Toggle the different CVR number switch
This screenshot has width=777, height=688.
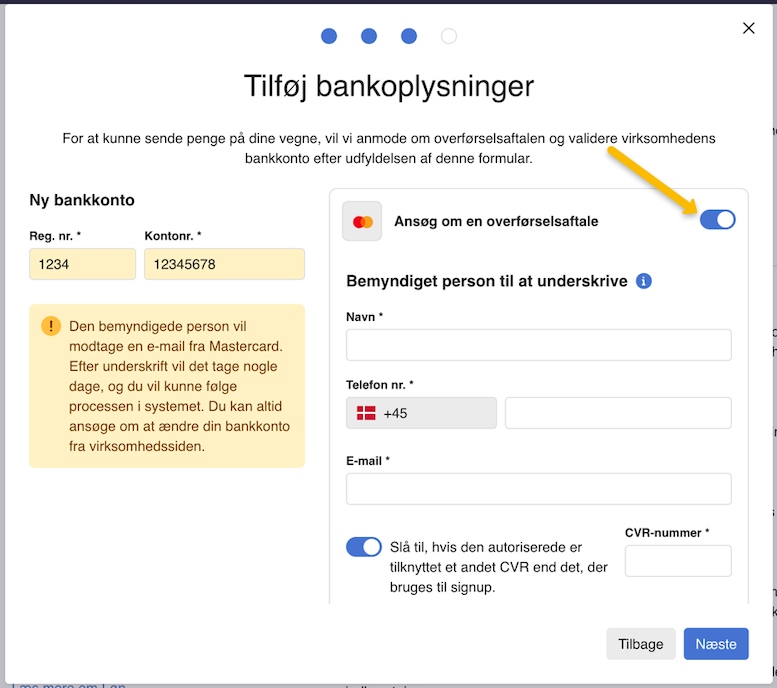364,547
